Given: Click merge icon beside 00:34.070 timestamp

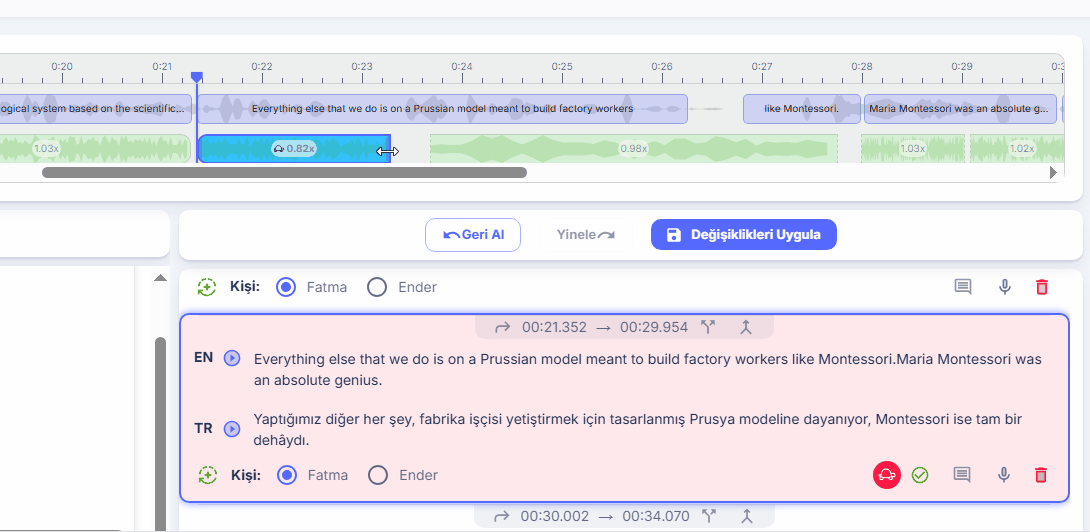Looking at the screenshot, I should [747, 516].
